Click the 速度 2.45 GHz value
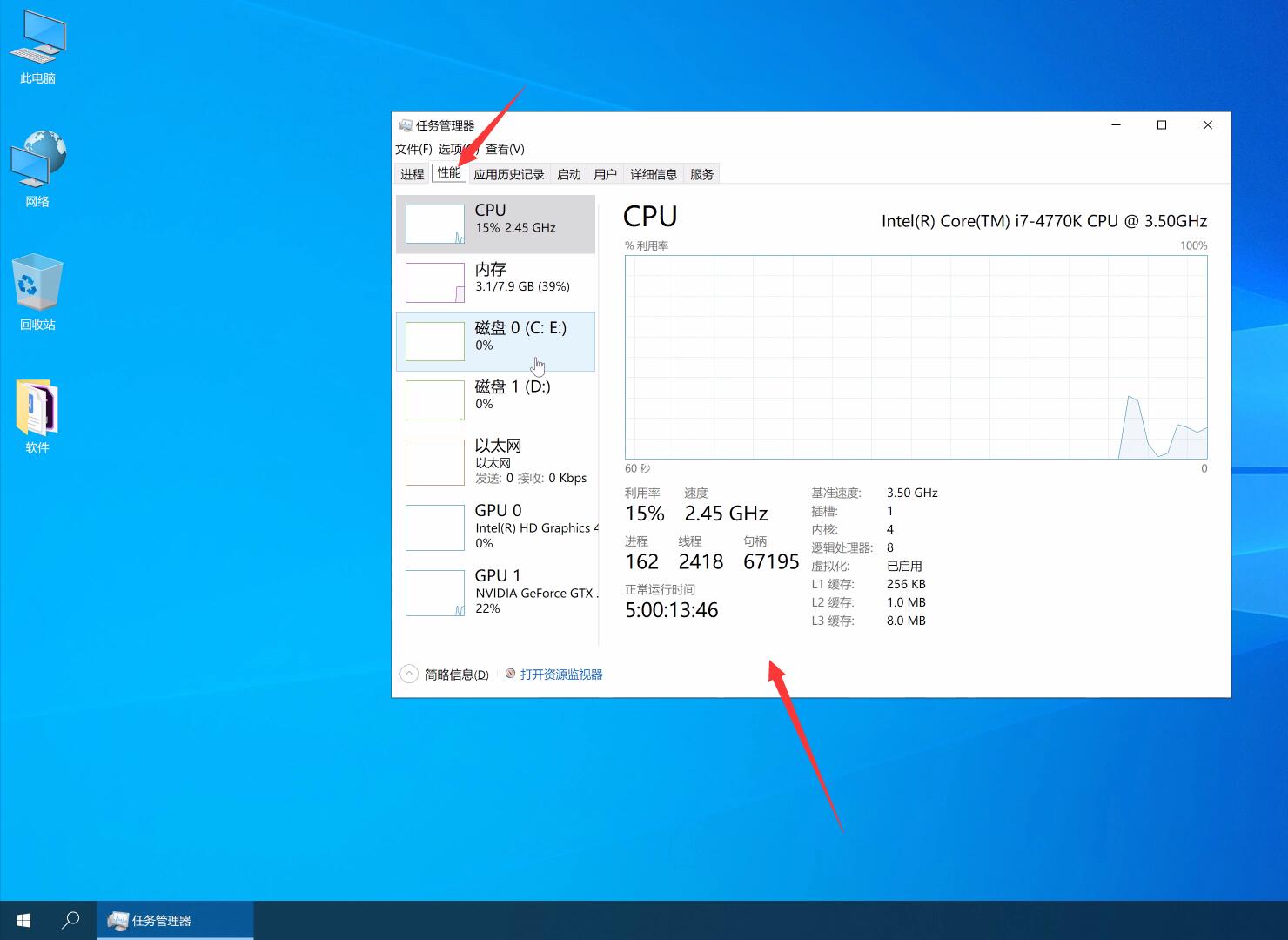This screenshot has width=1288, height=940. click(x=726, y=514)
